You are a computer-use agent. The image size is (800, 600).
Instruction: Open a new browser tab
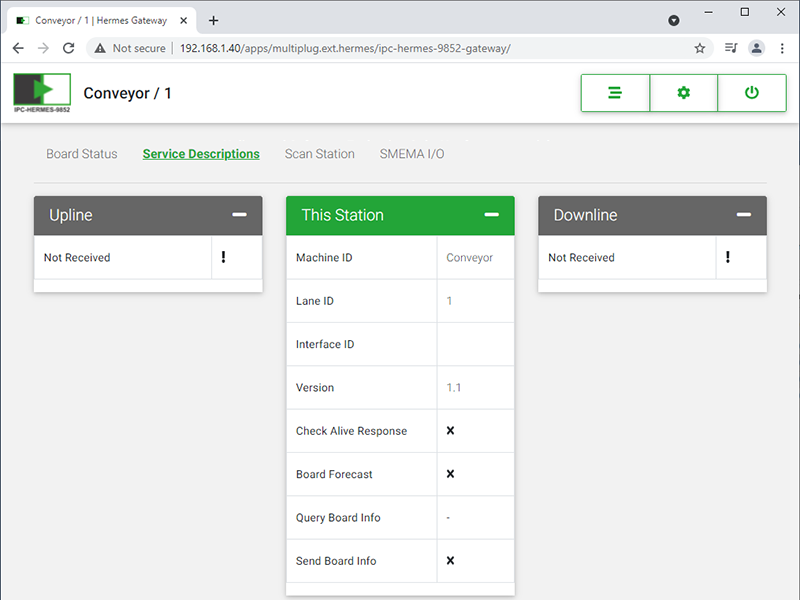(213, 20)
